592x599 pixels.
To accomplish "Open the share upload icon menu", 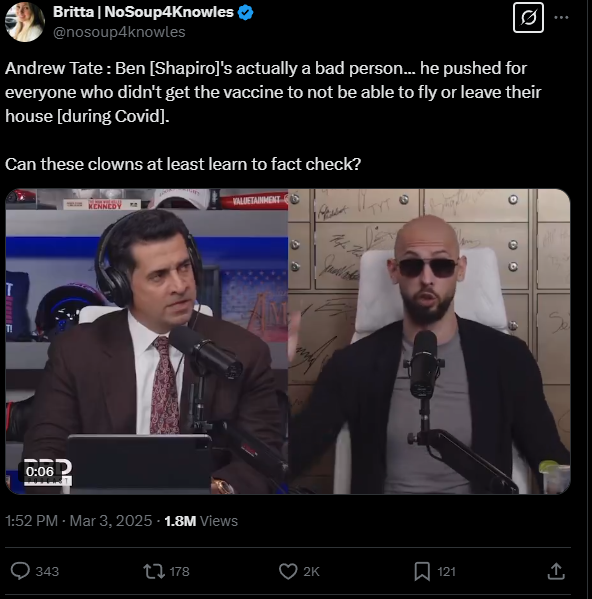I will 556,571.
